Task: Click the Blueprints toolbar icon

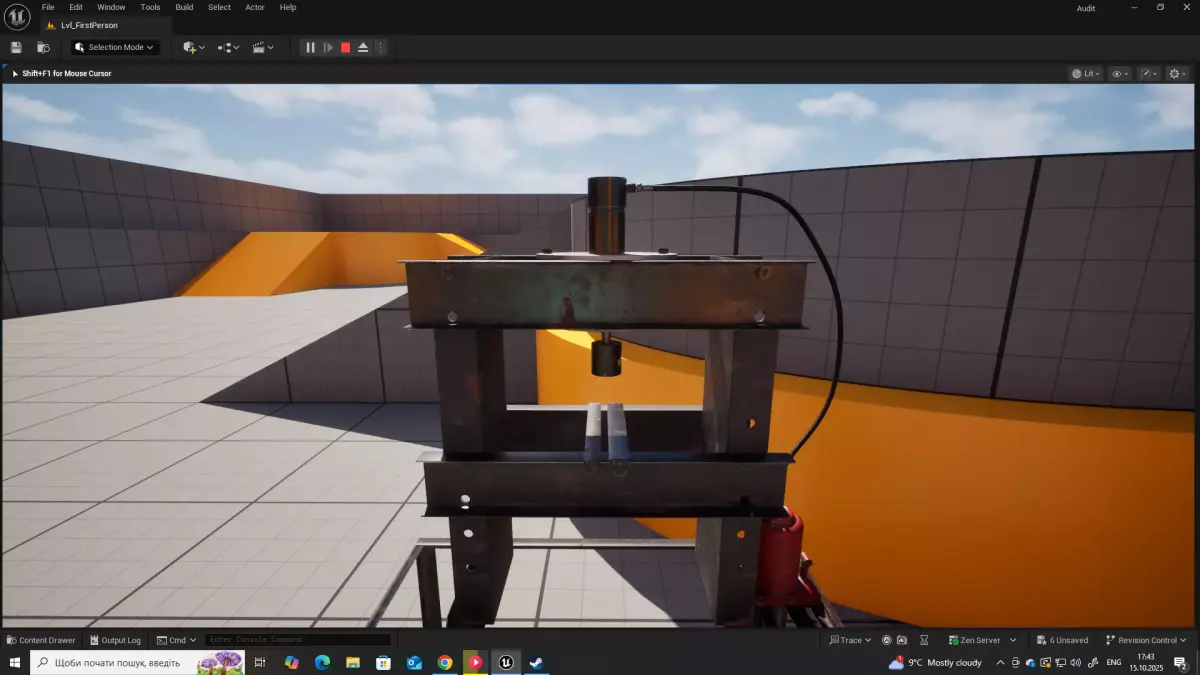Action: click(x=223, y=47)
